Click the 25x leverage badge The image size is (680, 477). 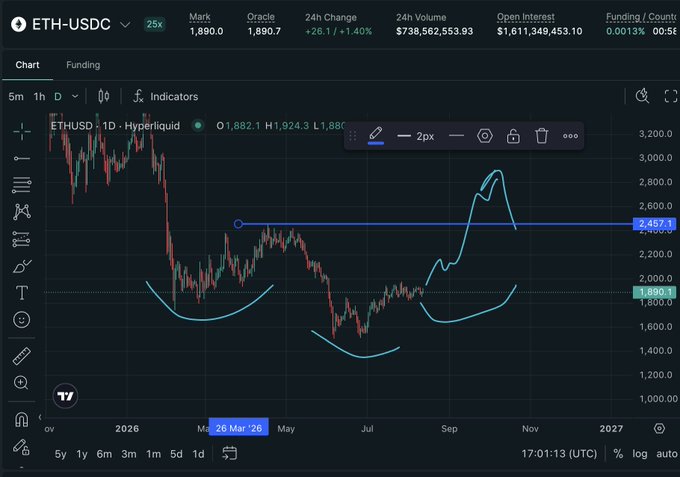(154, 24)
